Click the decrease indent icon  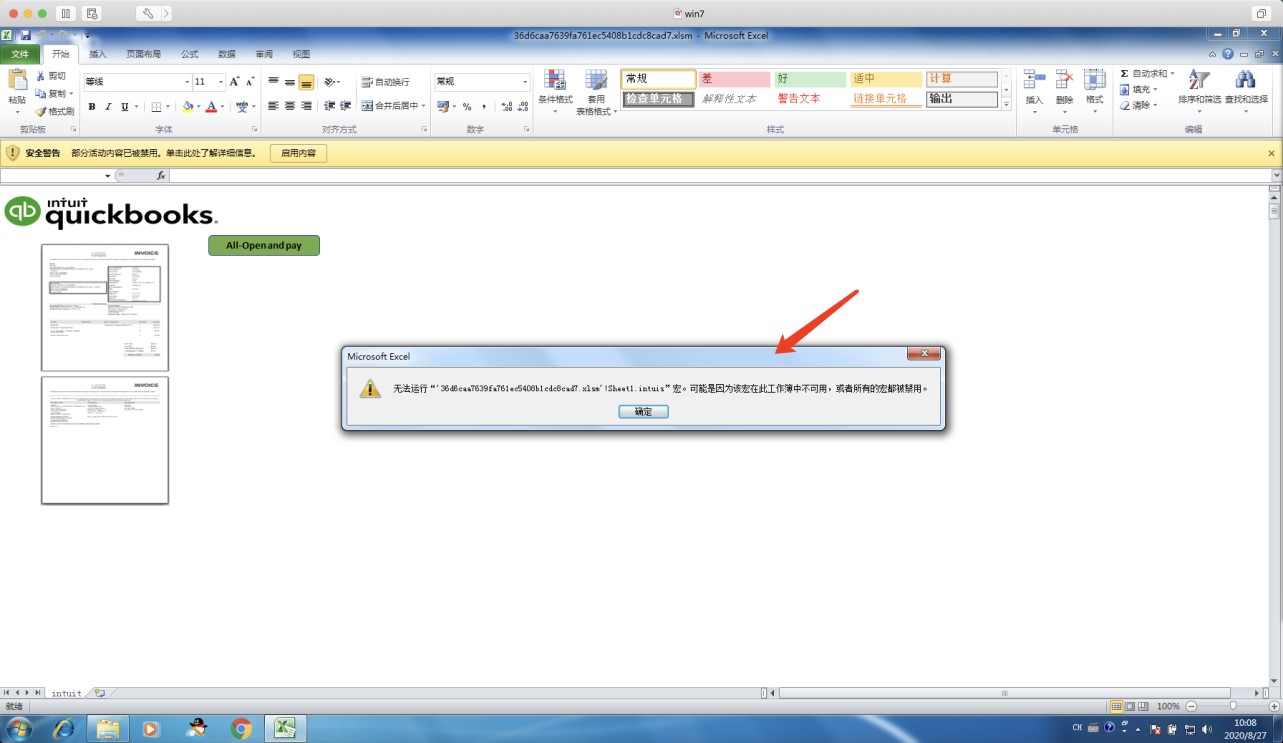[328, 106]
